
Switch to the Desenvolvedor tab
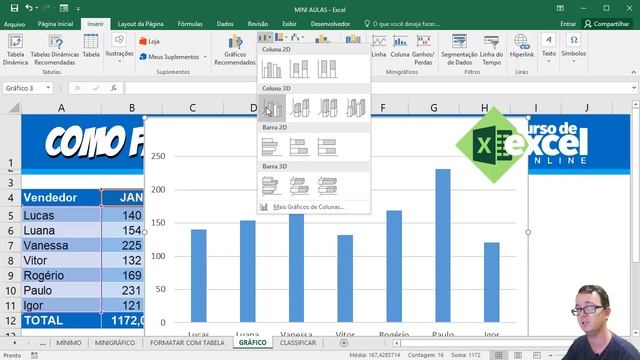pos(330,24)
